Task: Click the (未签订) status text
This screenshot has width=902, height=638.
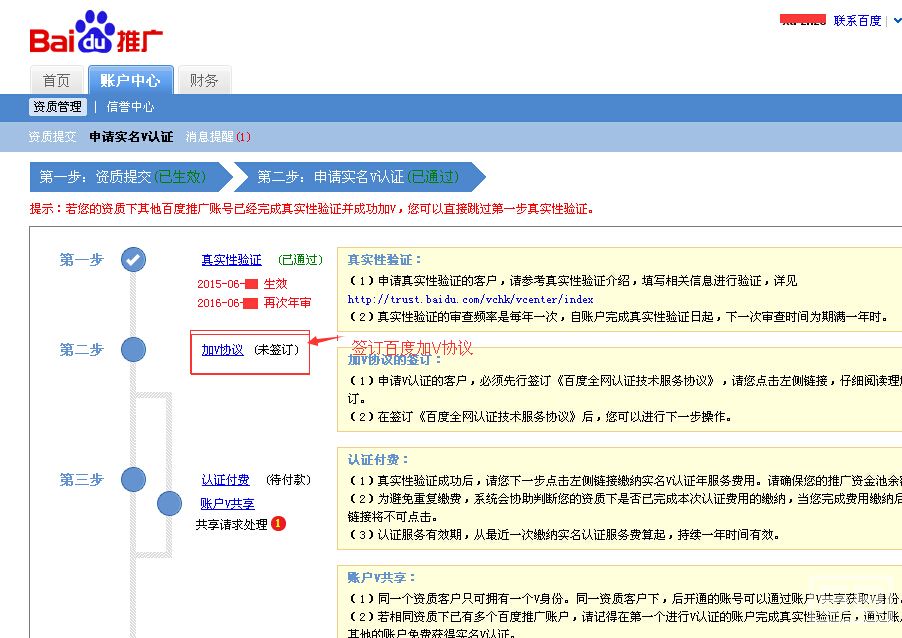Action: [277, 350]
